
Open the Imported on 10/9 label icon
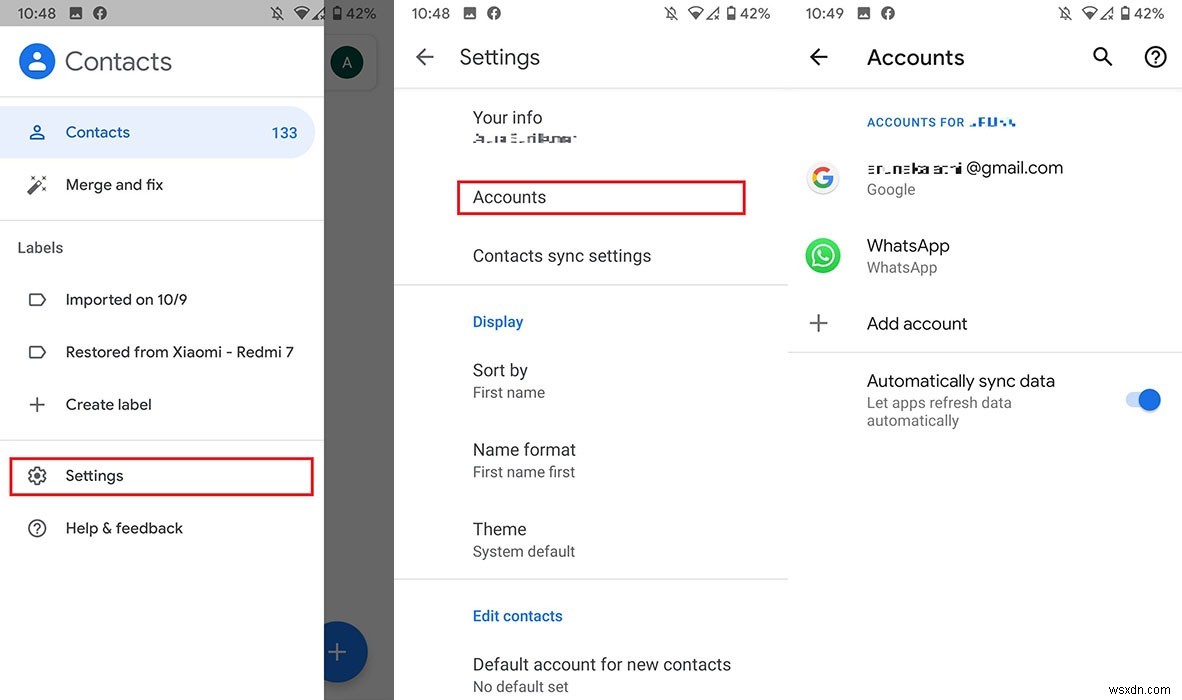tap(37, 299)
